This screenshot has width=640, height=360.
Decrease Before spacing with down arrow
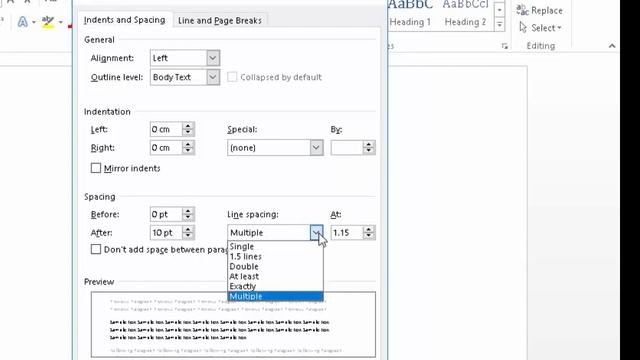tap(188, 218)
